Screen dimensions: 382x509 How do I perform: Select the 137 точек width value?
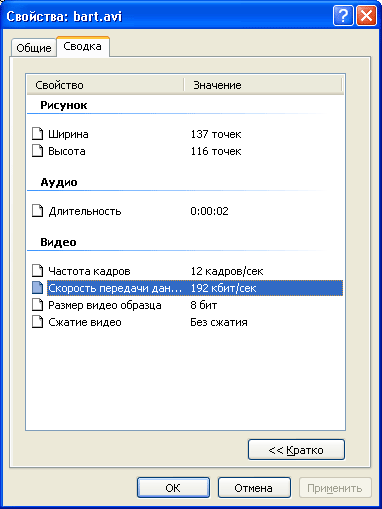click(216, 134)
